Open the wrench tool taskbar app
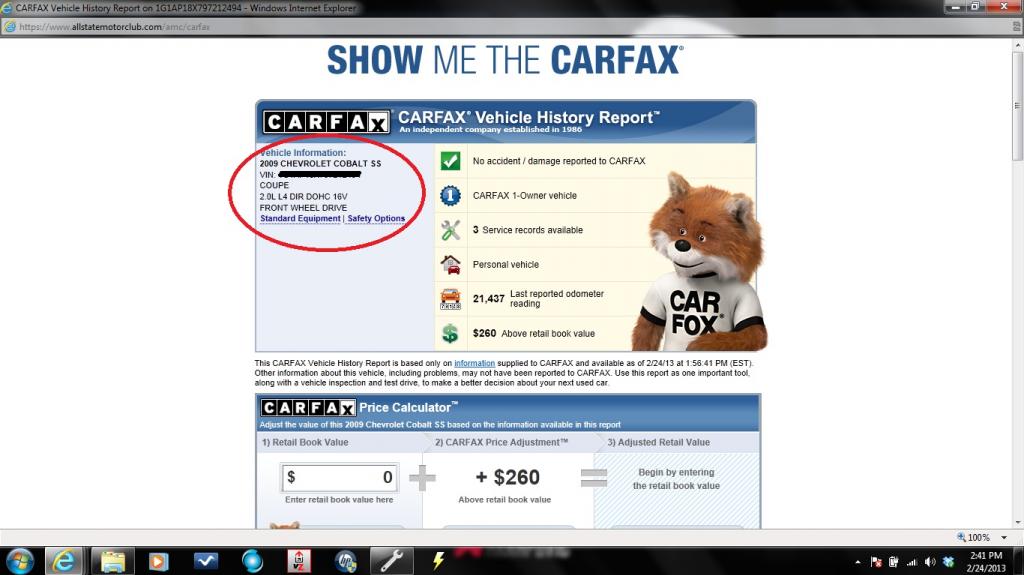Viewport: 1024px width, 575px height. [x=392, y=561]
